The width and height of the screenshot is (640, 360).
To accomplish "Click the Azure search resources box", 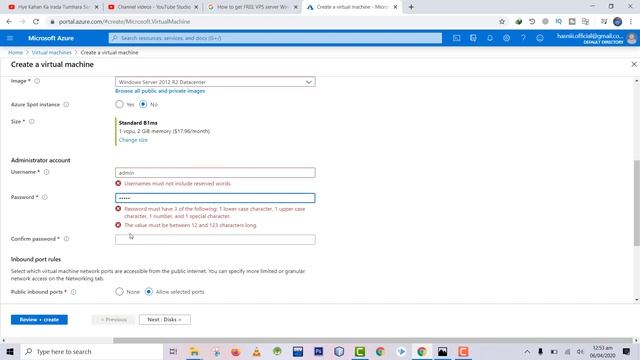I will [275, 38].
